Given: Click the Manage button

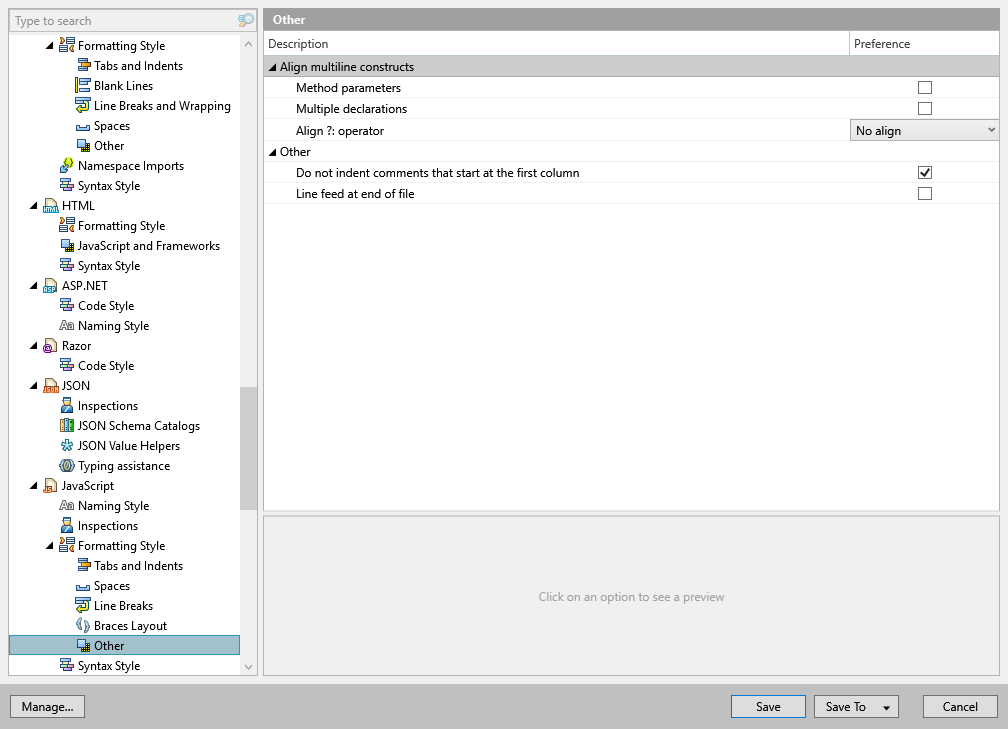Looking at the screenshot, I should coord(47,706).
